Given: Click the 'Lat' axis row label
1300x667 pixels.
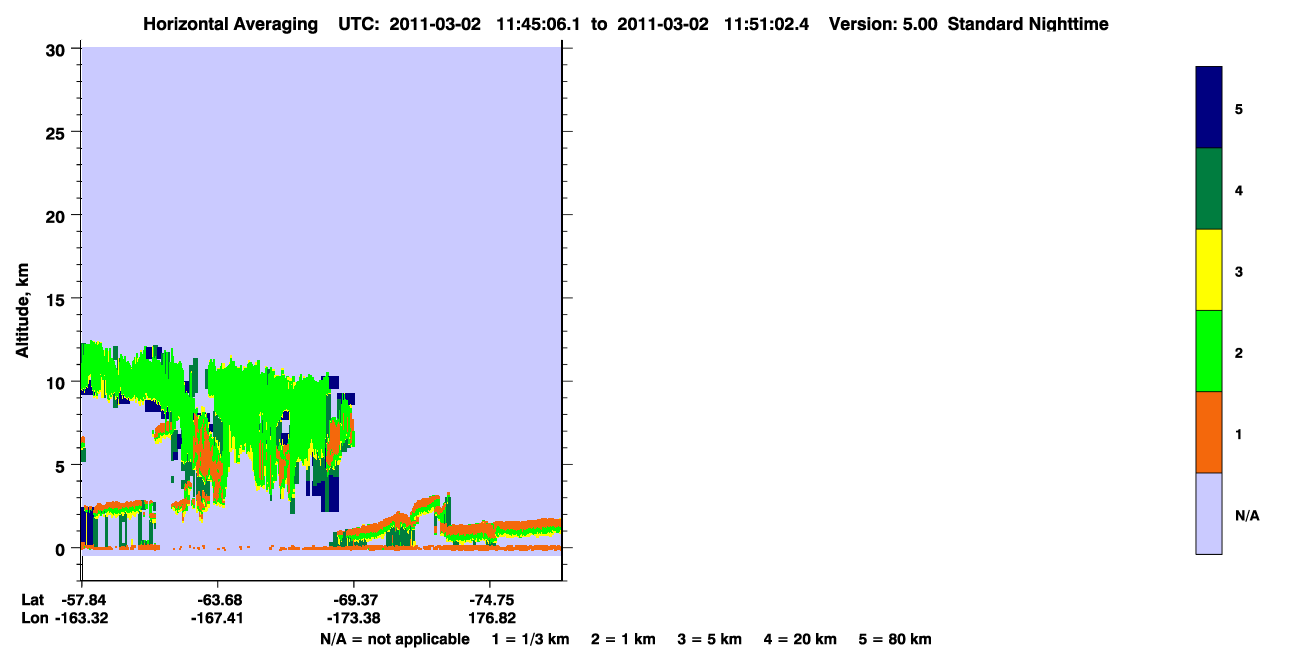Looking at the screenshot, I should coord(33,600).
